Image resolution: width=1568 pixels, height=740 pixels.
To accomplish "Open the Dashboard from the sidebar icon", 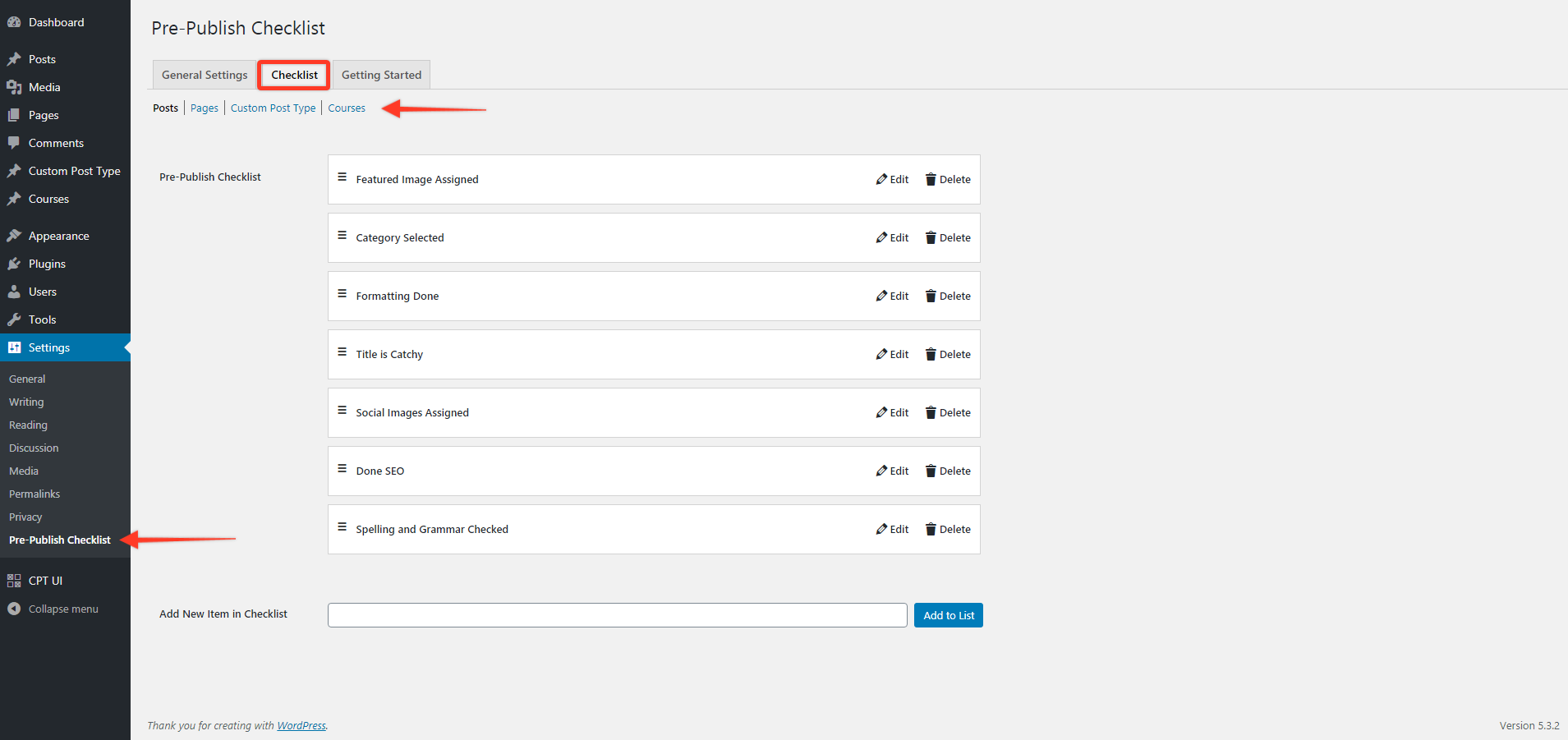I will 14,21.
